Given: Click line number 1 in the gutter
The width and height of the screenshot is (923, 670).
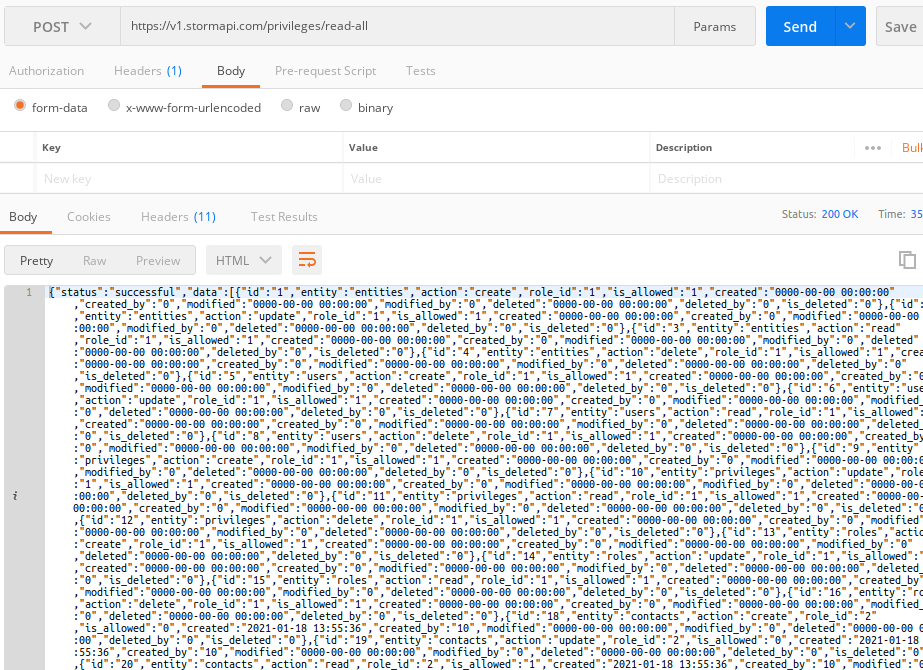Looking at the screenshot, I should pyautogui.click(x=28, y=292).
